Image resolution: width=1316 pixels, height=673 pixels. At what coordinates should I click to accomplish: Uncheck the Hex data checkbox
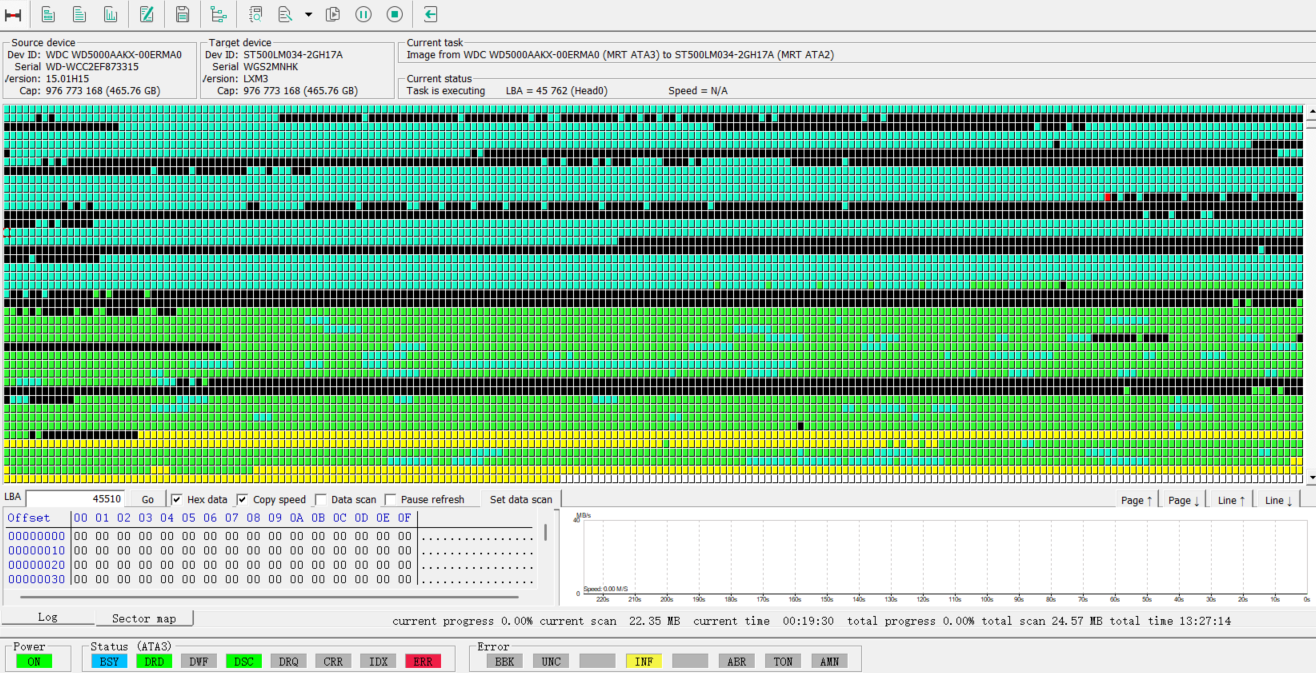pos(177,499)
